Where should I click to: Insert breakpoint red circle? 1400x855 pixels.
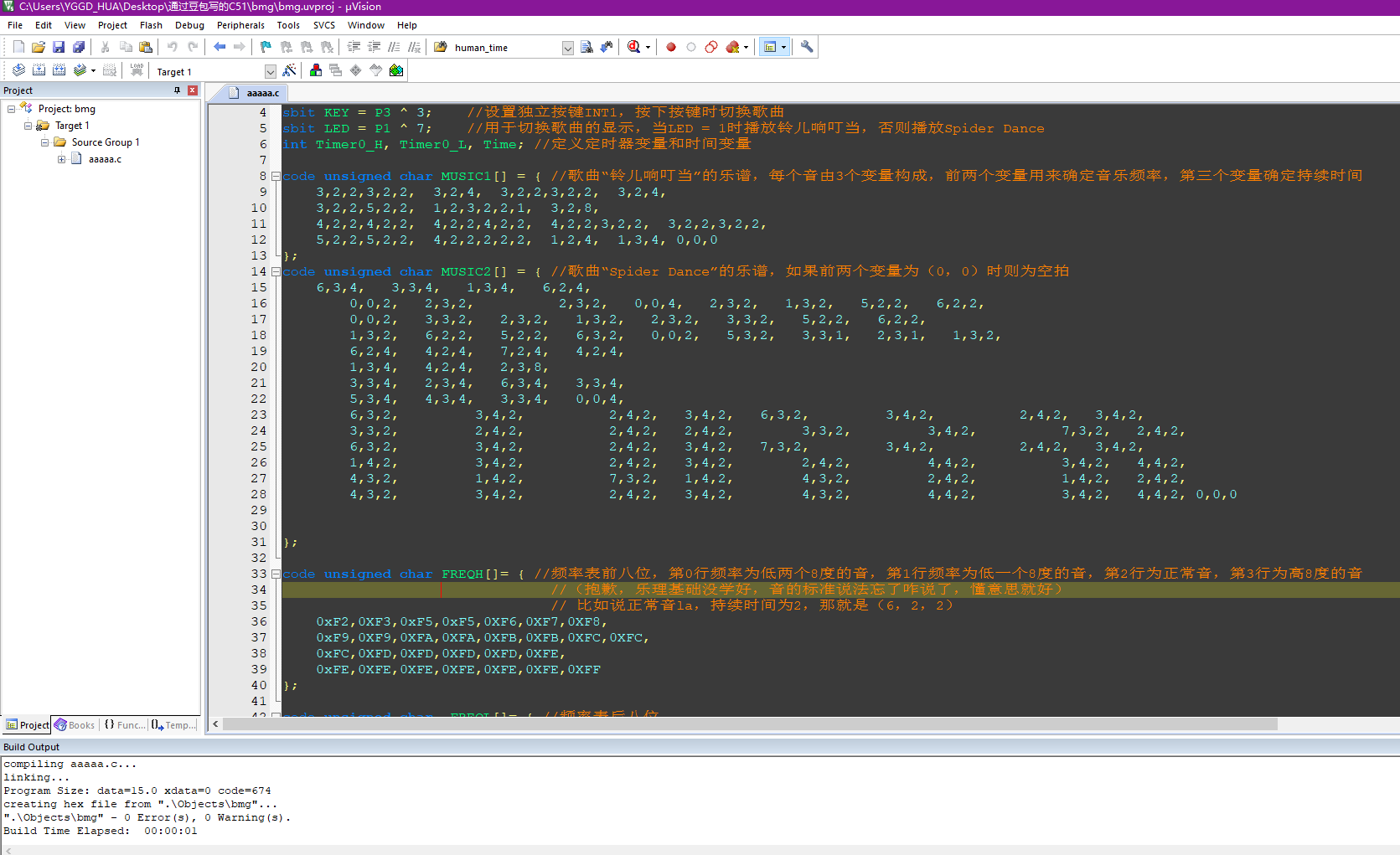(671, 47)
